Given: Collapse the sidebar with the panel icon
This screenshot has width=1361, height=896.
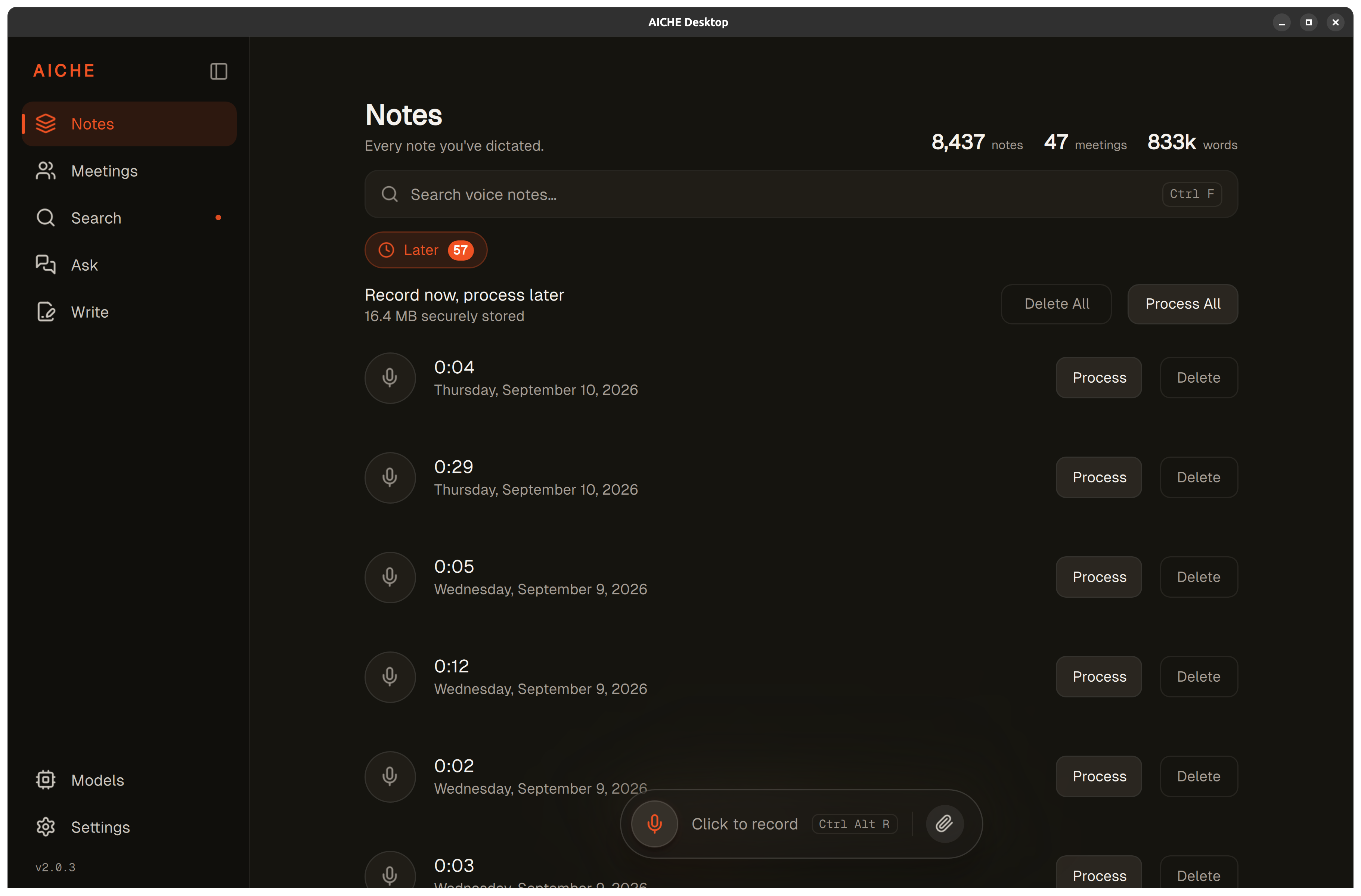Looking at the screenshot, I should coord(218,71).
